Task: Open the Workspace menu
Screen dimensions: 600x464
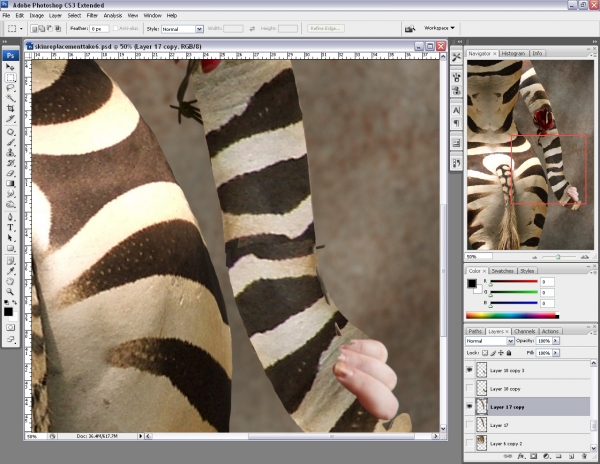Action: 439,28
